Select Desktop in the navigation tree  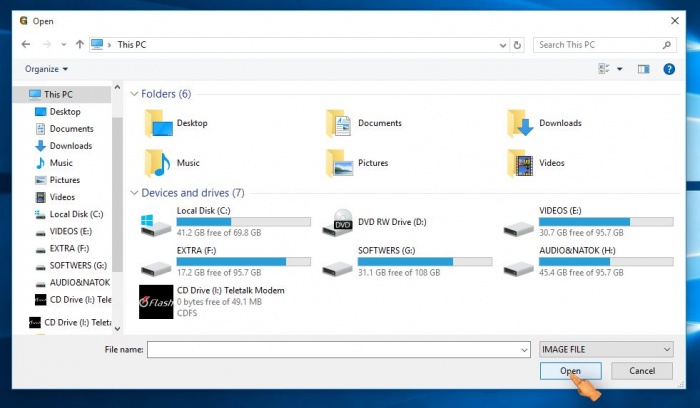click(65, 112)
